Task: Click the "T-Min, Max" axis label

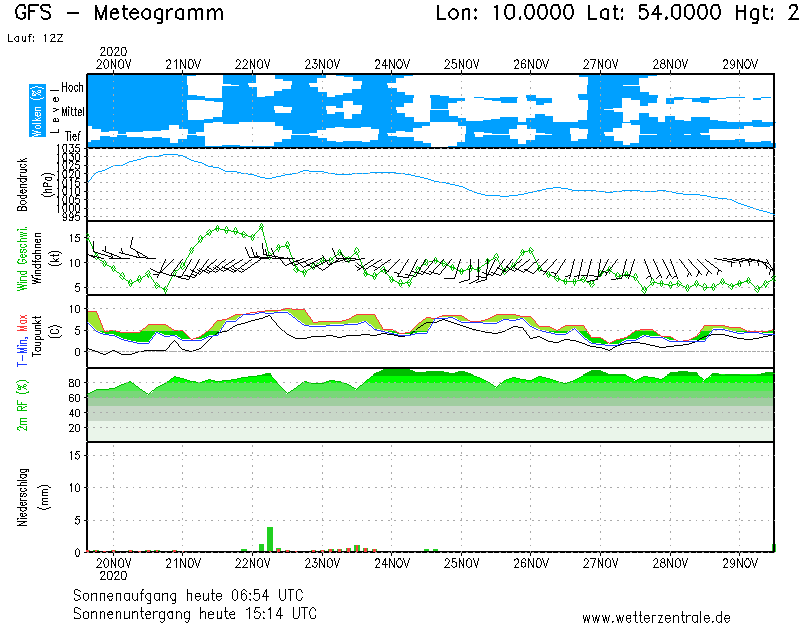Action: tap(22, 340)
